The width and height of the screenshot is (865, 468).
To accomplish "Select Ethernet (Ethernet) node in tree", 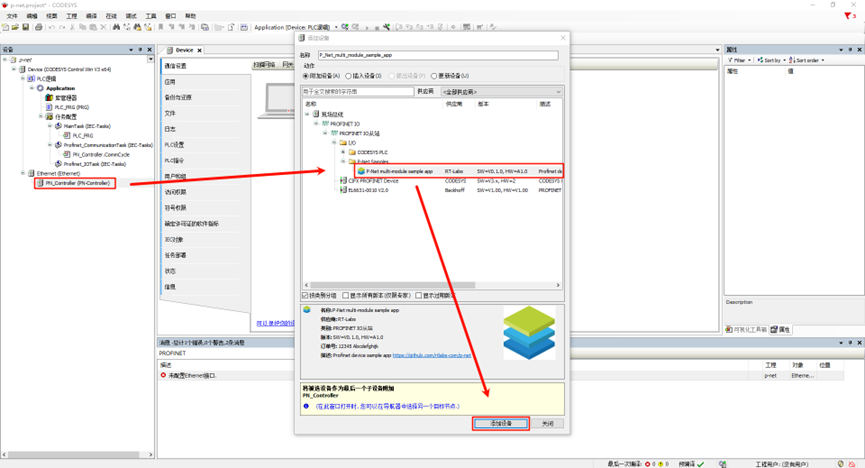I will (x=58, y=173).
